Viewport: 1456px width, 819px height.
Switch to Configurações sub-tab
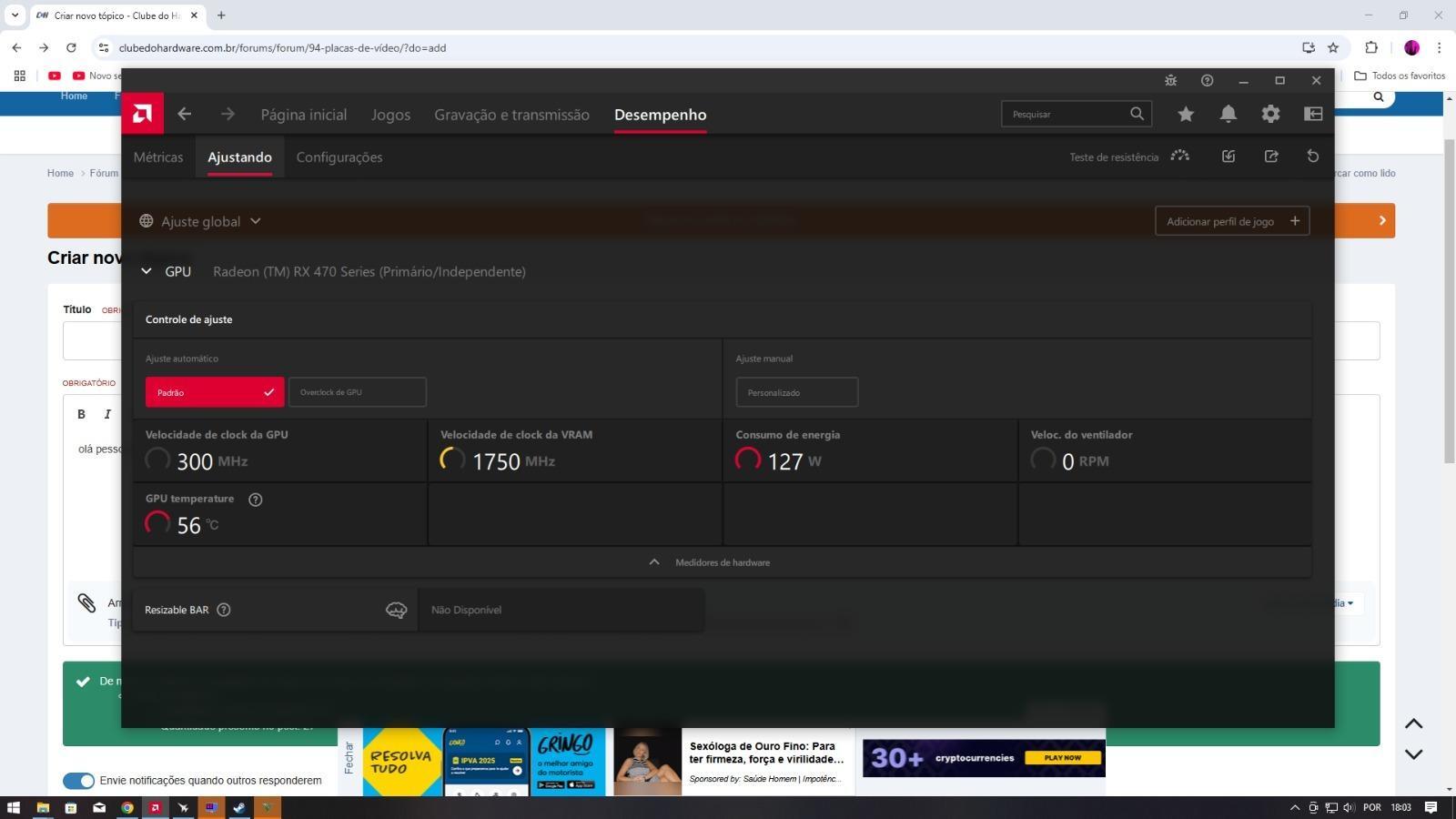[x=339, y=157]
